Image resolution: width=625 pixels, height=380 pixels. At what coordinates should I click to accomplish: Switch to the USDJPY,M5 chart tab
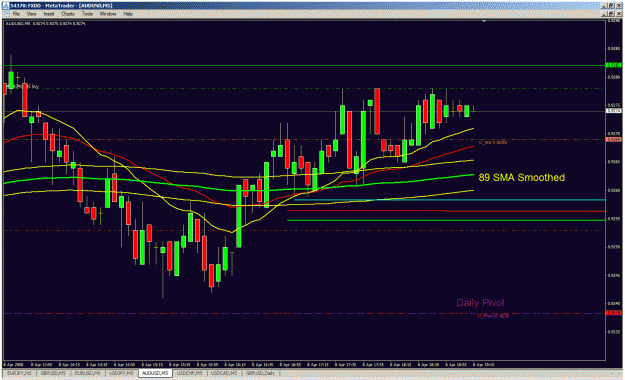121,373
